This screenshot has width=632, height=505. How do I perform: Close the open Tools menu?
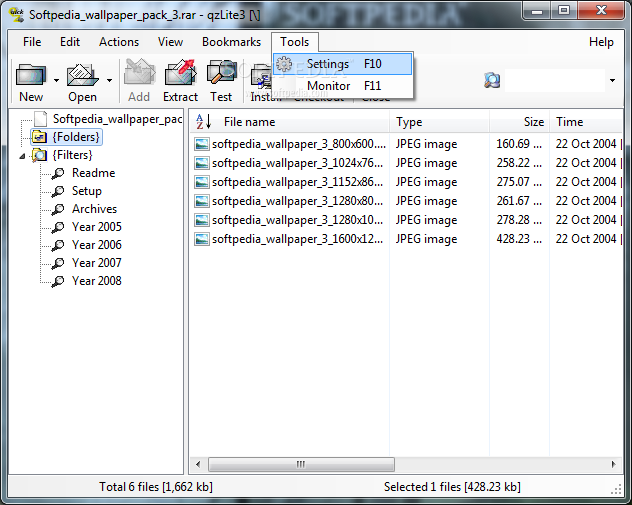pyautogui.click(x=295, y=42)
